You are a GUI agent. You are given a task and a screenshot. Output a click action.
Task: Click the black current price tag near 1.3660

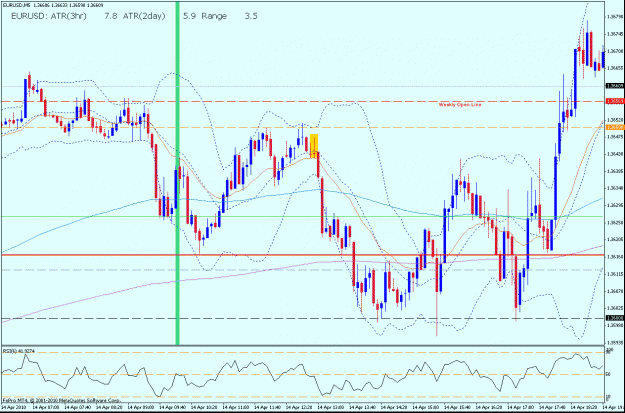[x=613, y=86]
